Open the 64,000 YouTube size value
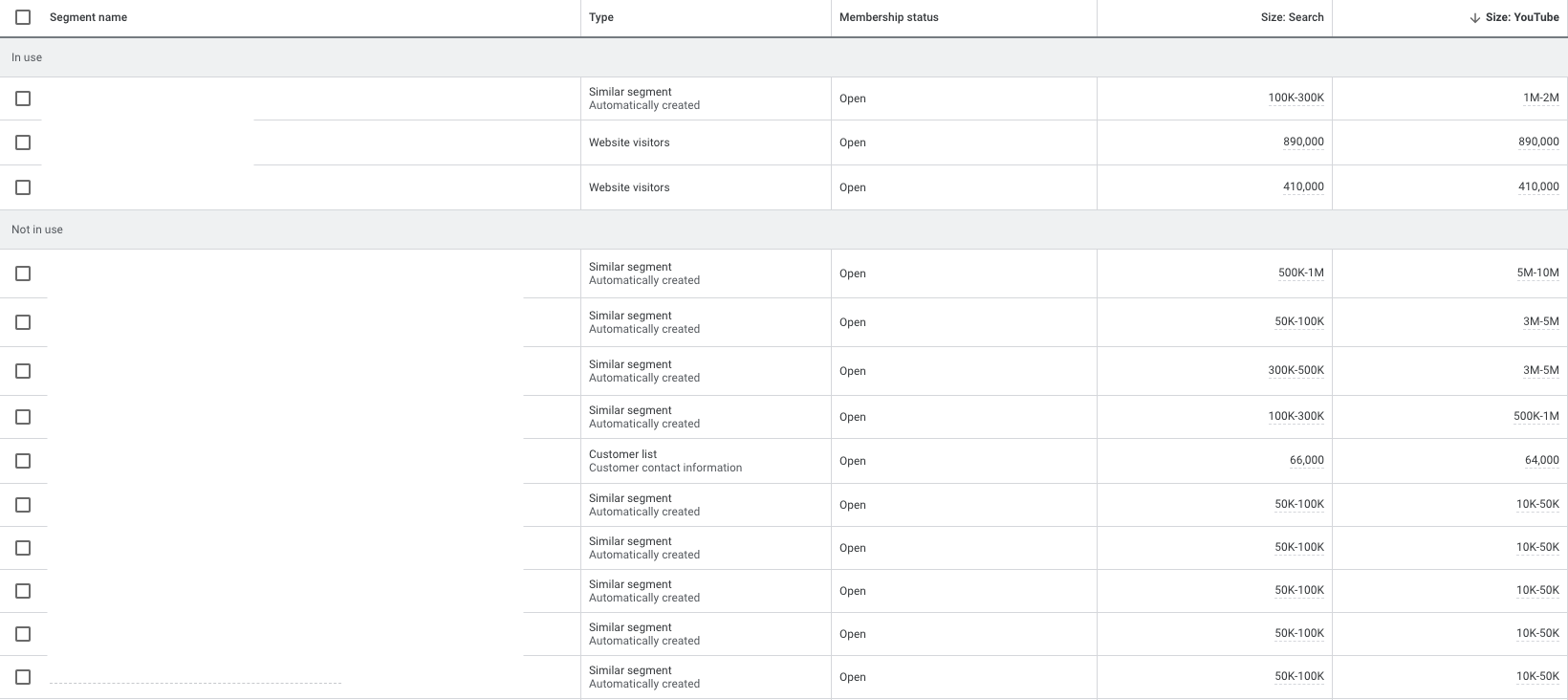This screenshot has width=1568, height=700. [1541, 460]
